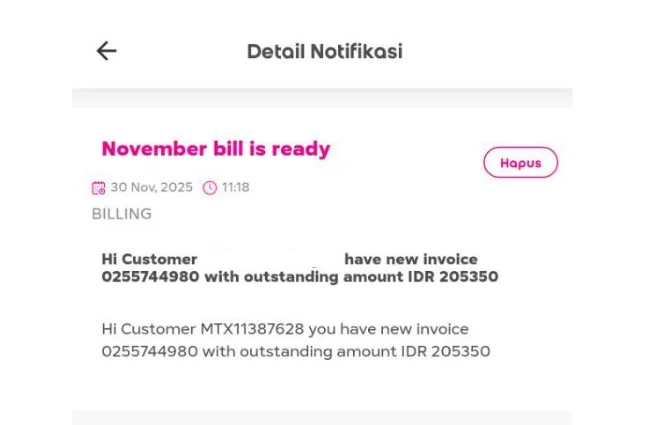The image size is (650, 425).
Task: Click the bold 'have new invoice' text
Action: [x=411, y=259]
